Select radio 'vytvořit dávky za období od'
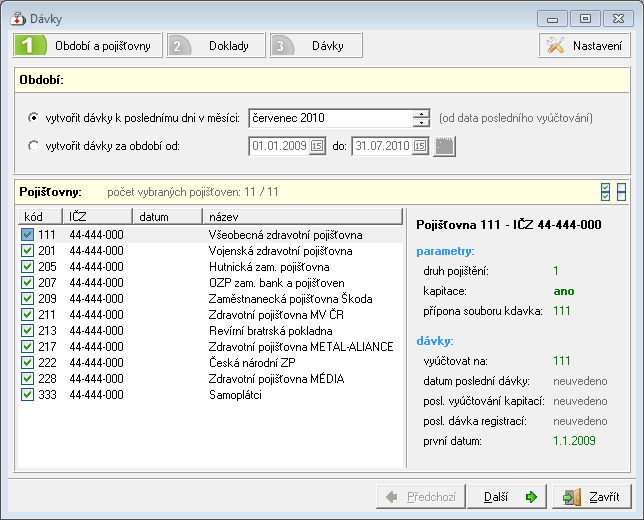Viewport: 644px width, 520px height. (x=33, y=146)
